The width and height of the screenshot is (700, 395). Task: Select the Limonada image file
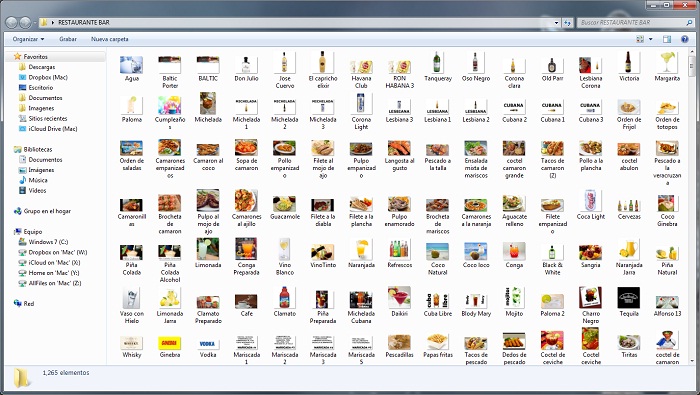pyautogui.click(x=208, y=249)
